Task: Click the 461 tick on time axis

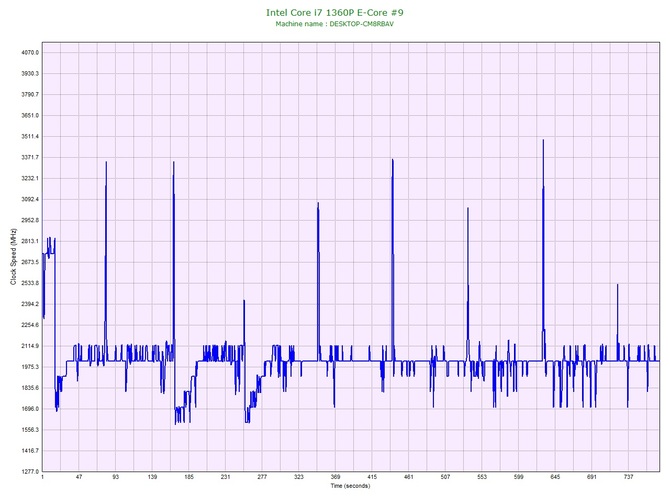Action: pos(408,477)
